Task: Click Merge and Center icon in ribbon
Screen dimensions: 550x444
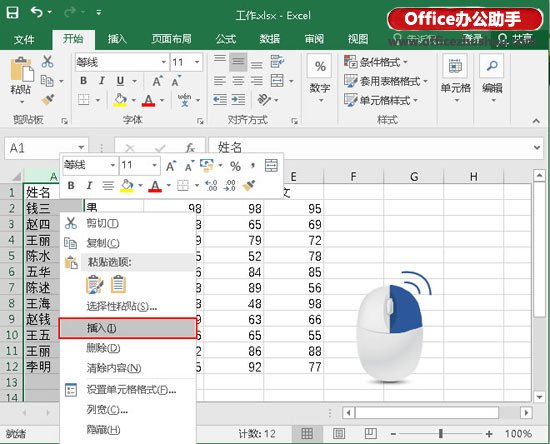Action: (277, 81)
